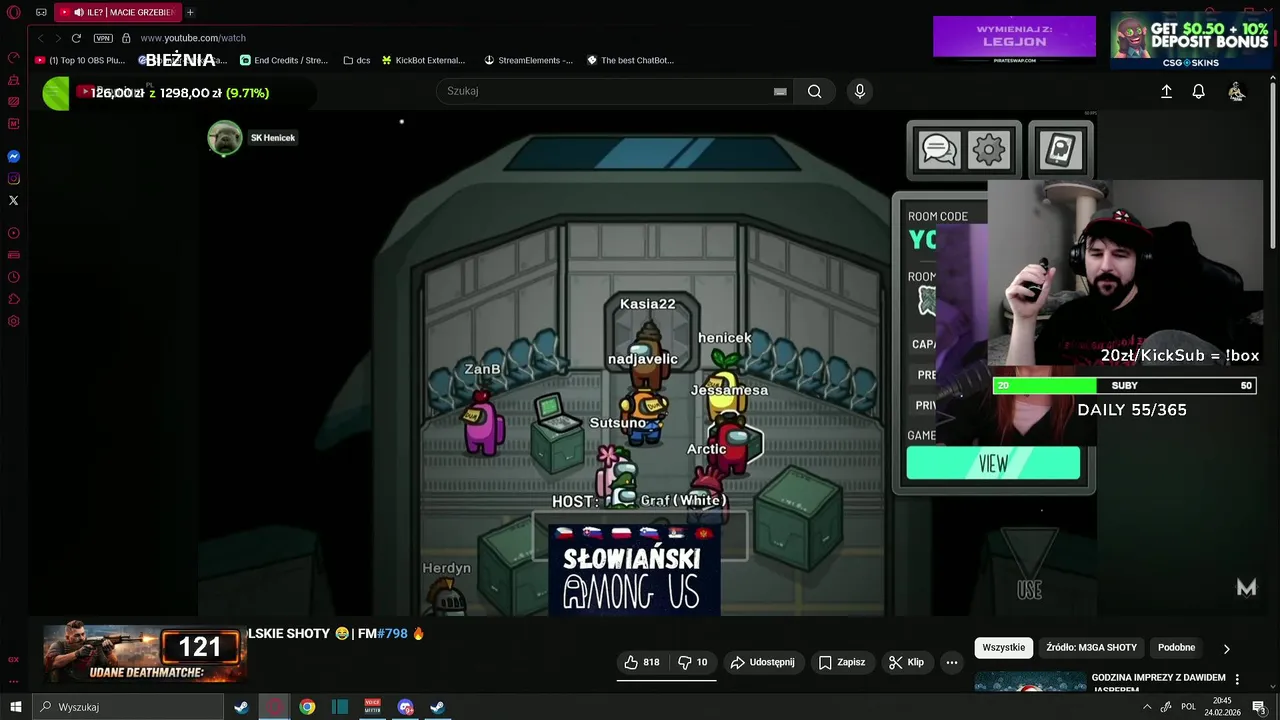Open the StreamElements bookmark
Viewport: 1280px width, 720px height.
pos(529,60)
